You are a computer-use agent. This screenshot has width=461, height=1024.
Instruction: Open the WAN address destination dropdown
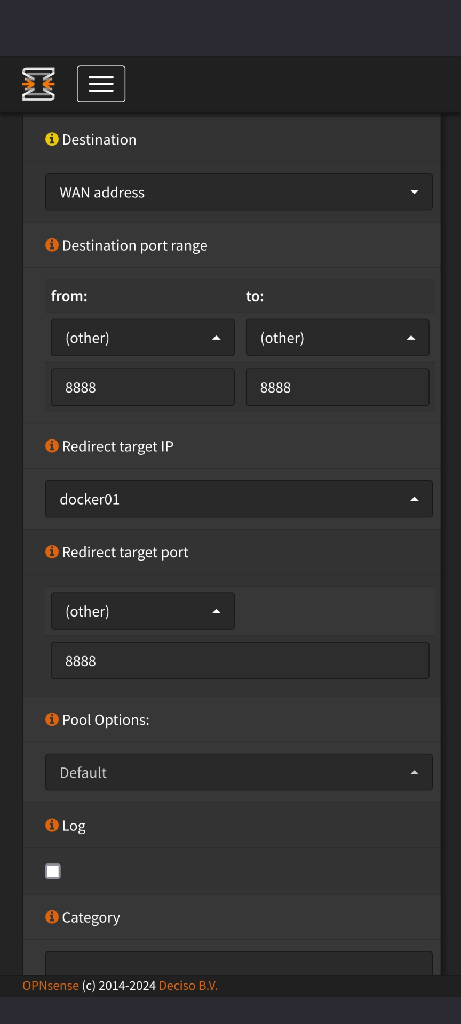pos(239,192)
